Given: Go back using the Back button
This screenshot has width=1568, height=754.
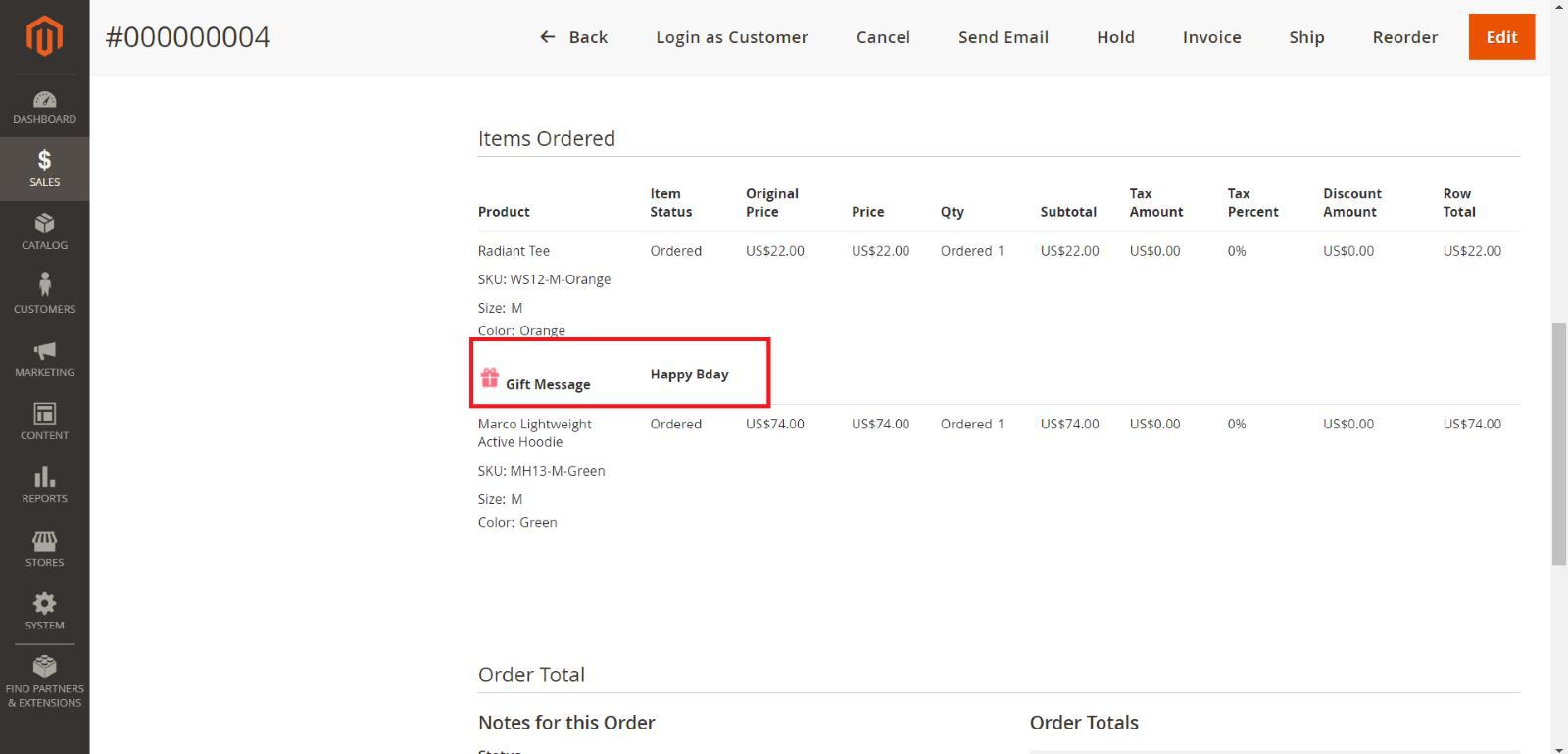Looking at the screenshot, I should point(574,37).
